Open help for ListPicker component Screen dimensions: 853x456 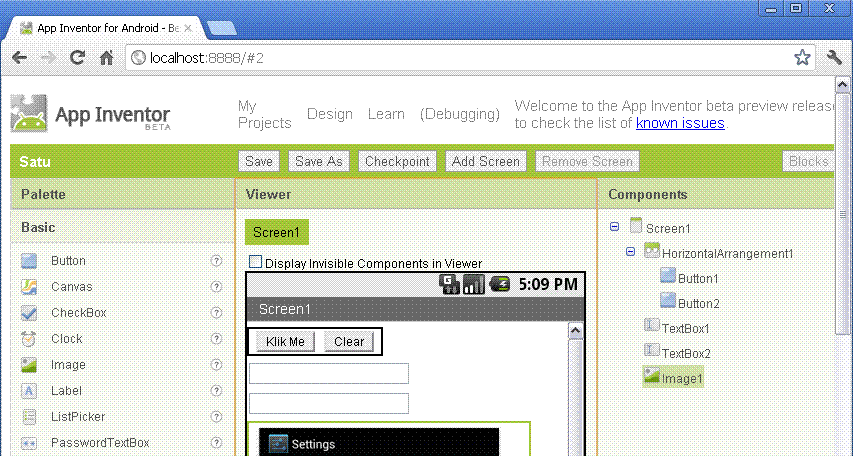pyautogui.click(x=217, y=417)
